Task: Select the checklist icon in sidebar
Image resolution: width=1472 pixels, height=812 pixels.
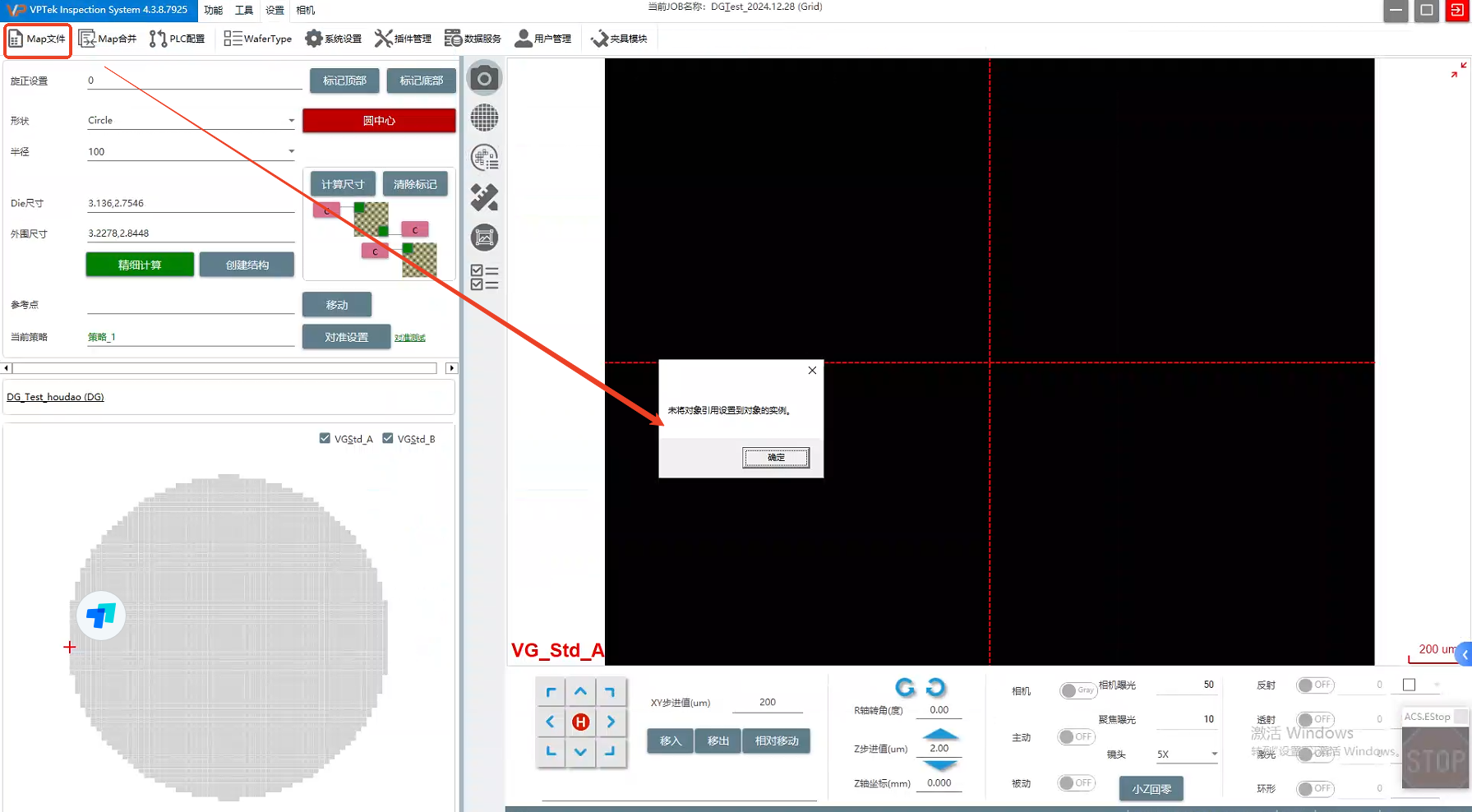Action: pyautogui.click(x=484, y=277)
